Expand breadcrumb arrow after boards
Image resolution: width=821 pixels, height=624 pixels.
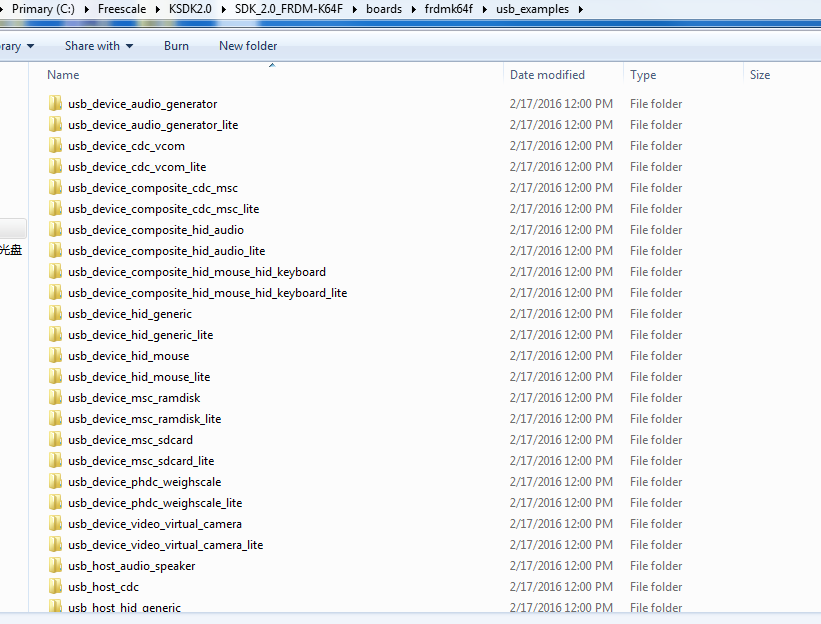414,9
